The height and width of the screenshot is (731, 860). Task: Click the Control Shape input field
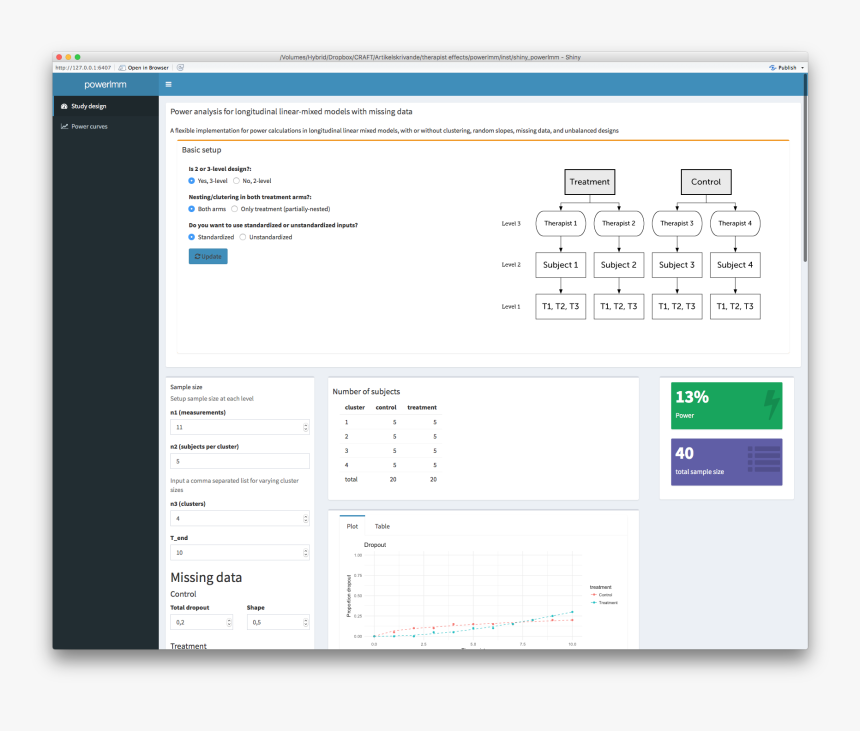click(278, 622)
